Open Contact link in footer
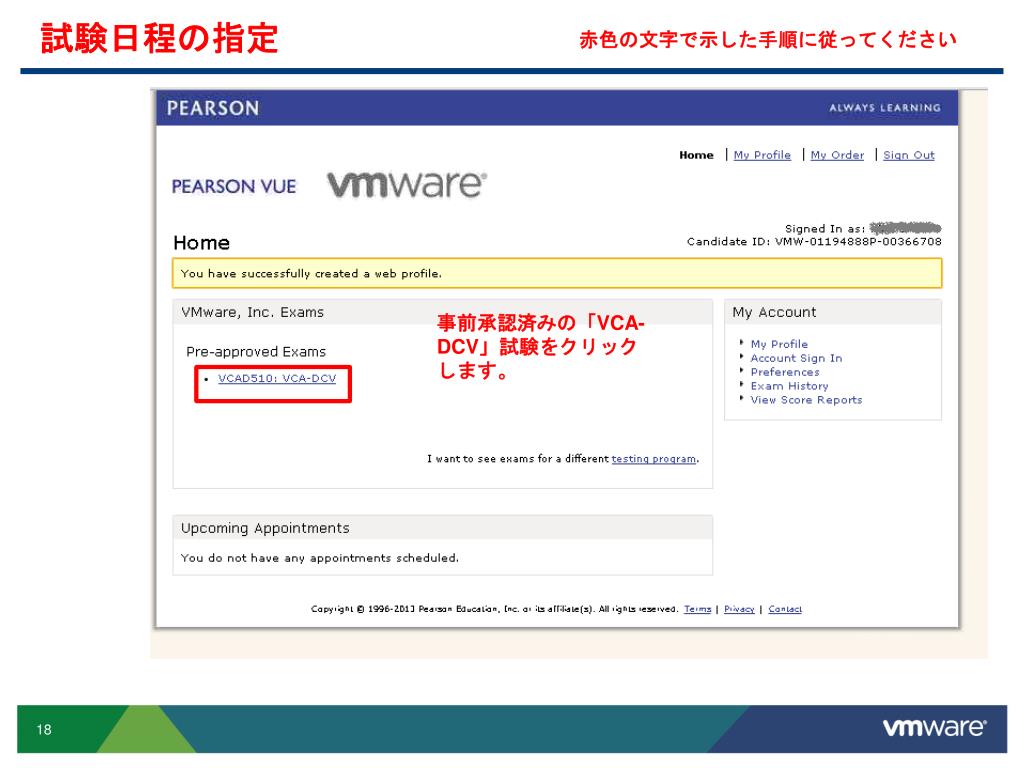The image size is (1024, 768). coord(785,609)
